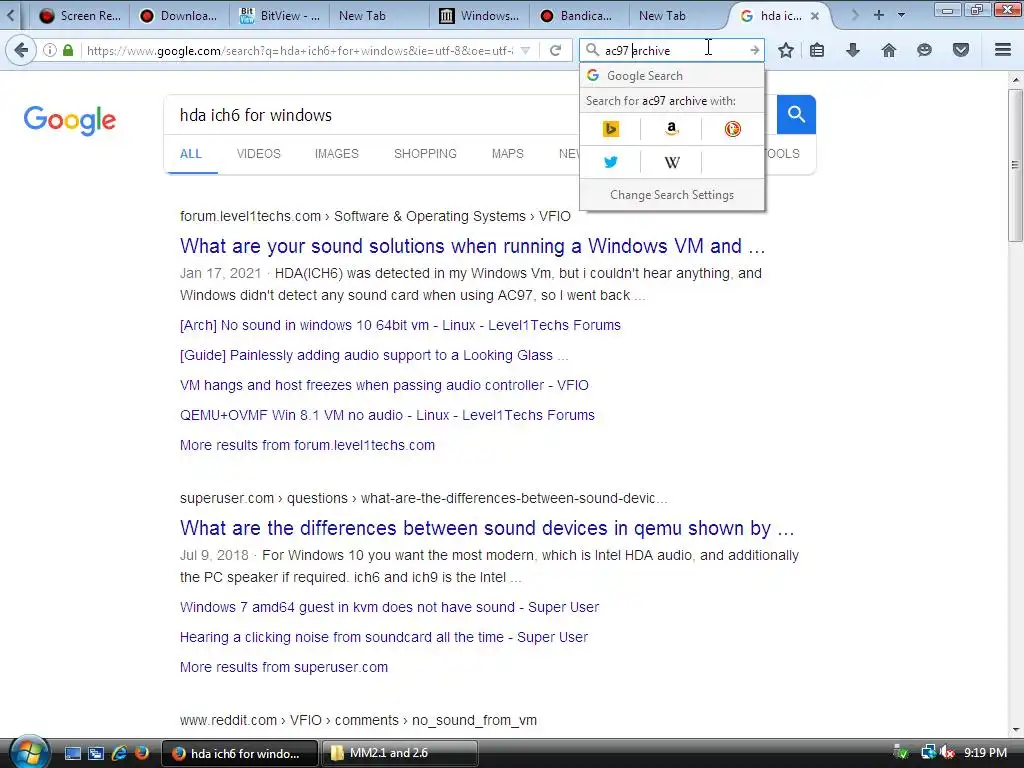Switch to the SHOPPING results tab

(x=425, y=154)
